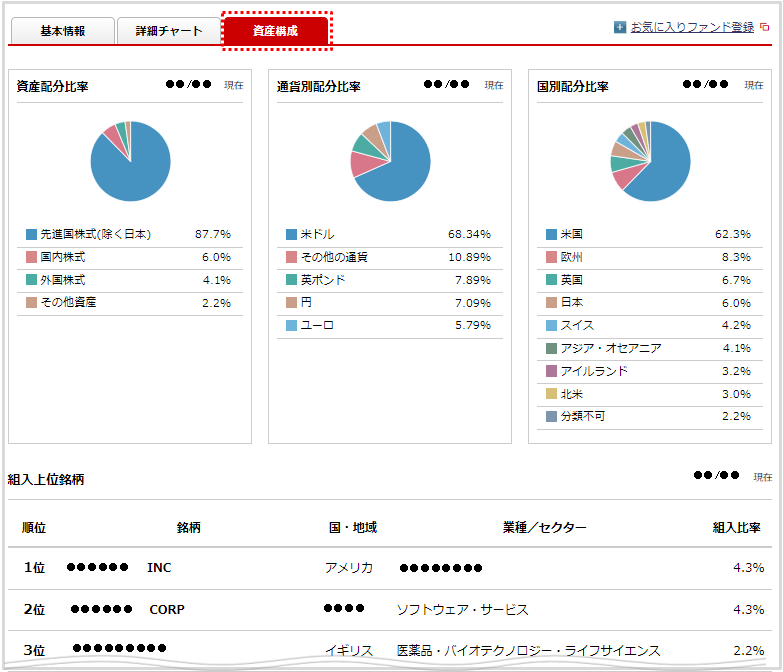Click the 組入比率 column header
This screenshot has width=783, height=672.
tap(737, 528)
